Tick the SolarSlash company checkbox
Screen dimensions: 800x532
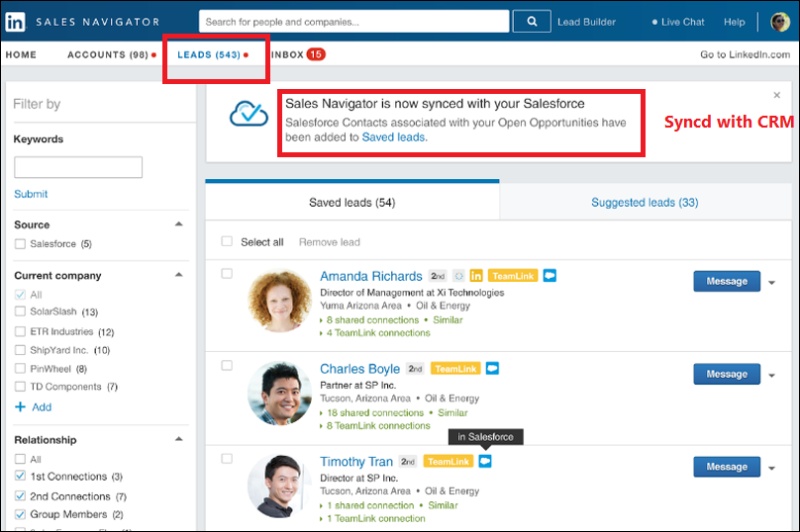21,312
